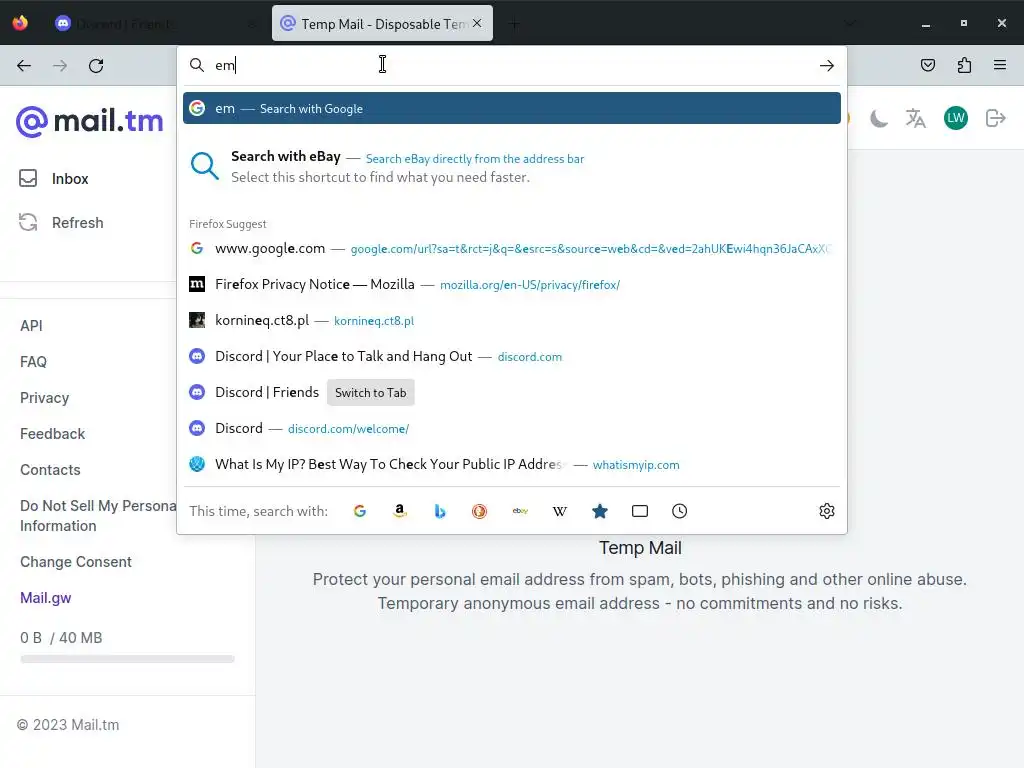Click the Refresh circular arrows icon
The width and height of the screenshot is (1024, 768).
pyautogui.click(x=28, y=223)
